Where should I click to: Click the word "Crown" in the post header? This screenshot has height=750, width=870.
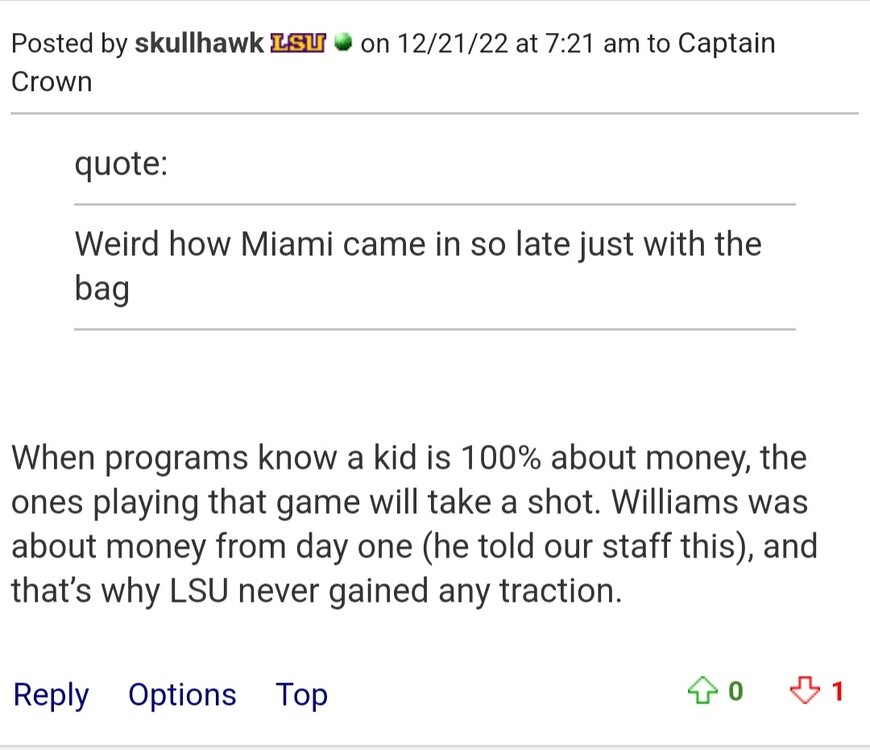(51, 81)
